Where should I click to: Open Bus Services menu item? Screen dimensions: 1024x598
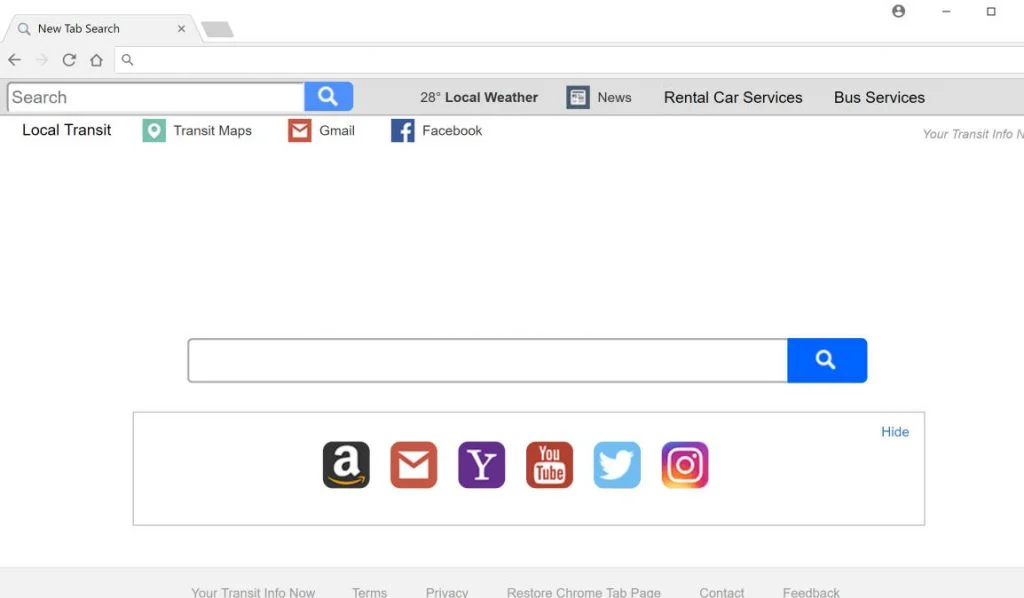point(879,97)
